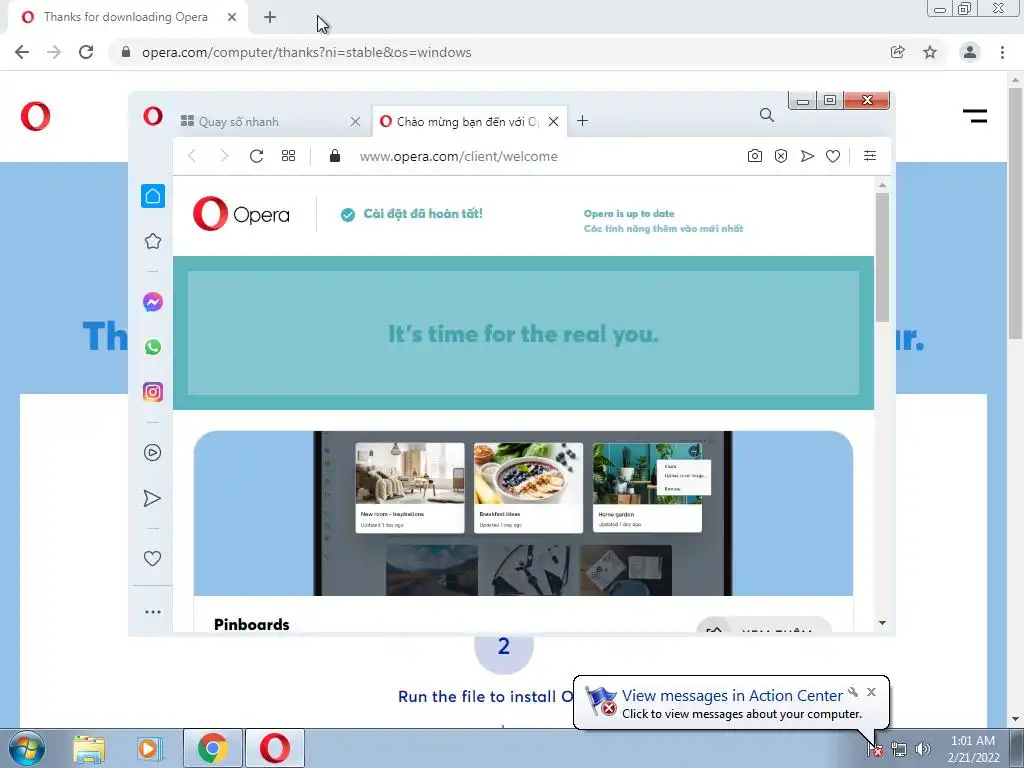Open Opera Easy Setup sliders icon
The height and width of the screenshot is (768, 1024).
[870, 155]
